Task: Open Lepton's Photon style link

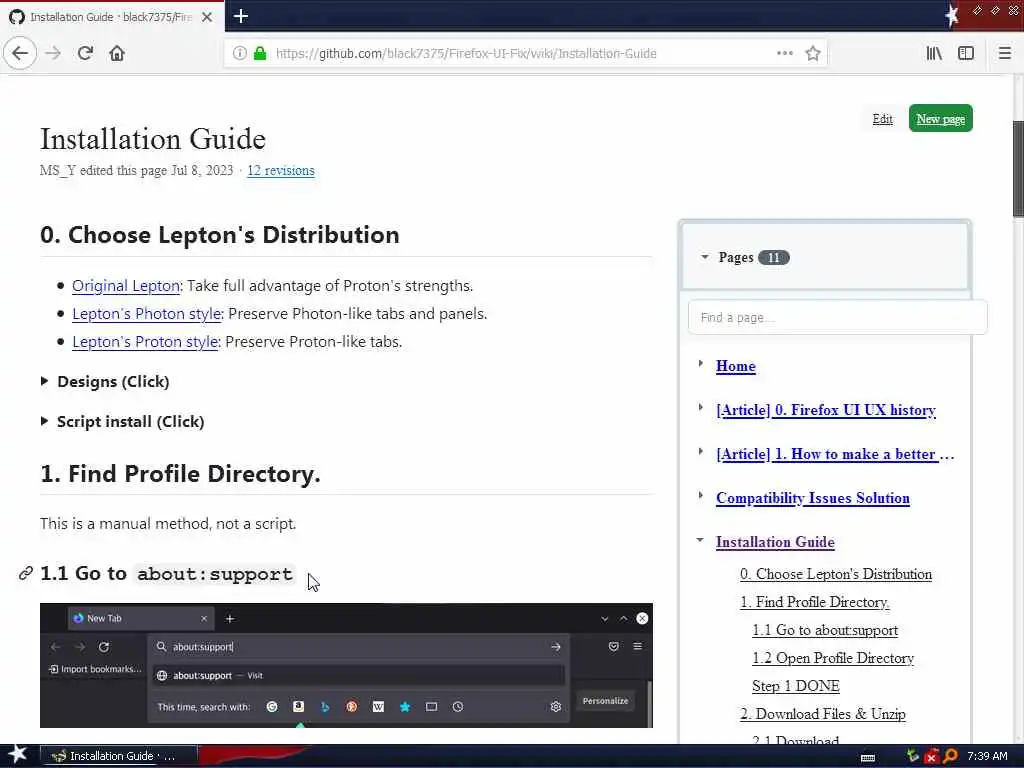Action: coord(147,313)
